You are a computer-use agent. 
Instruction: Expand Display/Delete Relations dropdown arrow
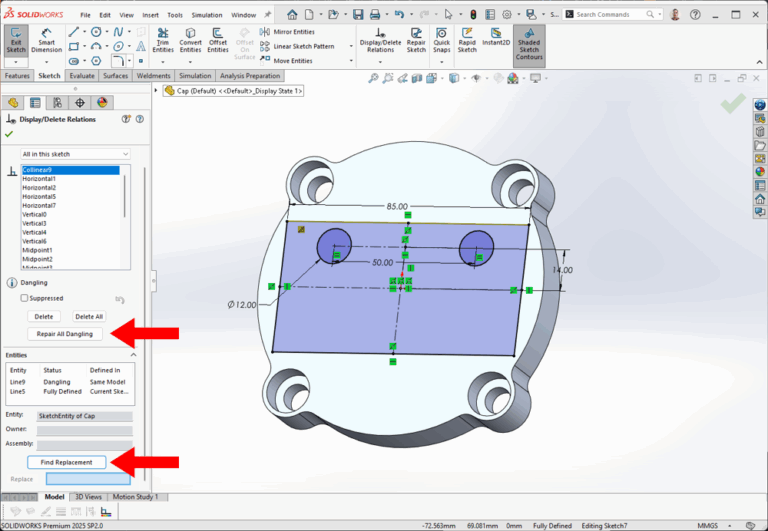[x=380, y=62]
